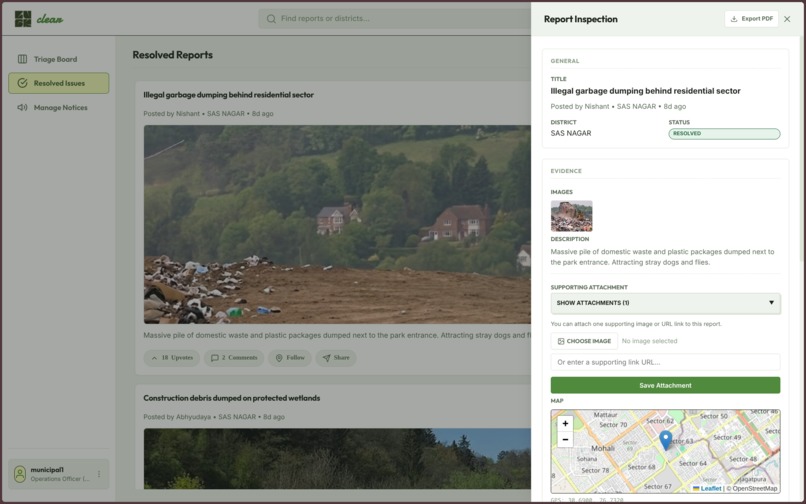The height and width of the screenshot is (504, 806).
Task: Upvote the illegal garbage dumping report
Action: coord(172,357)
